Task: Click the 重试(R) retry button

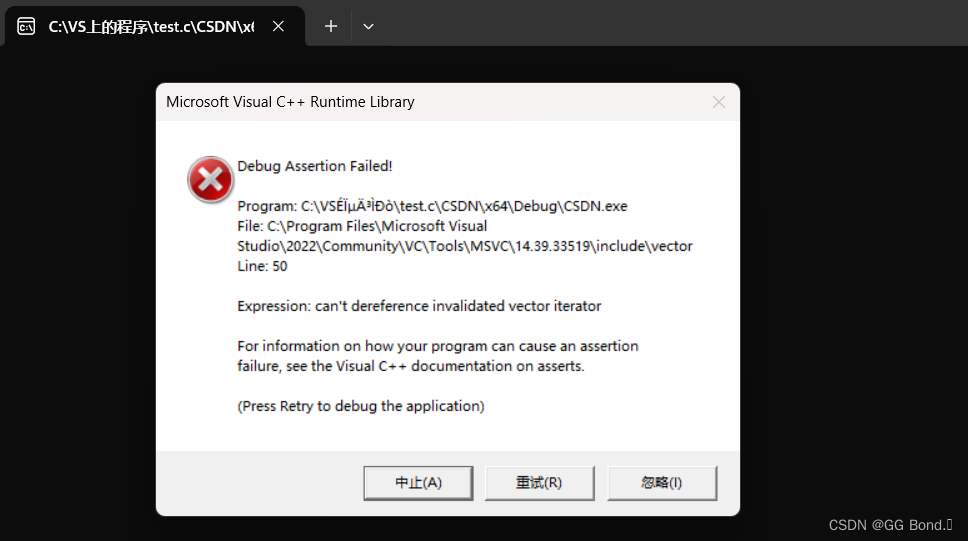Action: click(x=540, y=483)
